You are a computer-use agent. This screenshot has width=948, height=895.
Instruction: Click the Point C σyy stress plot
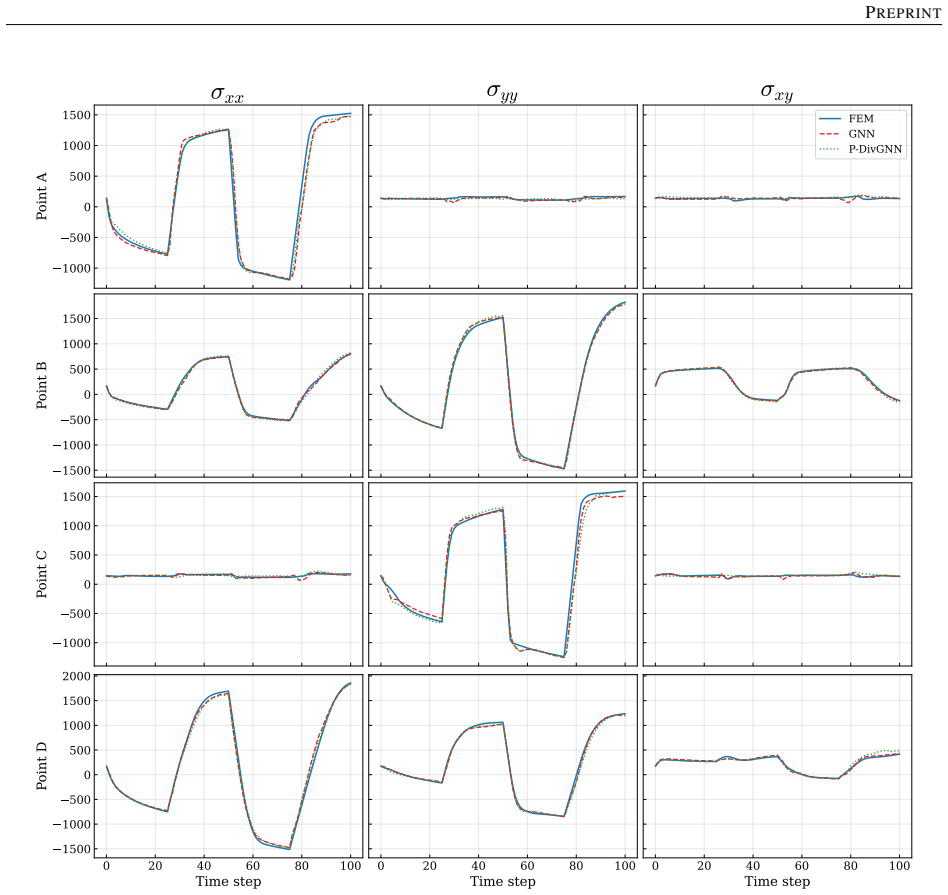coord(503,574)
